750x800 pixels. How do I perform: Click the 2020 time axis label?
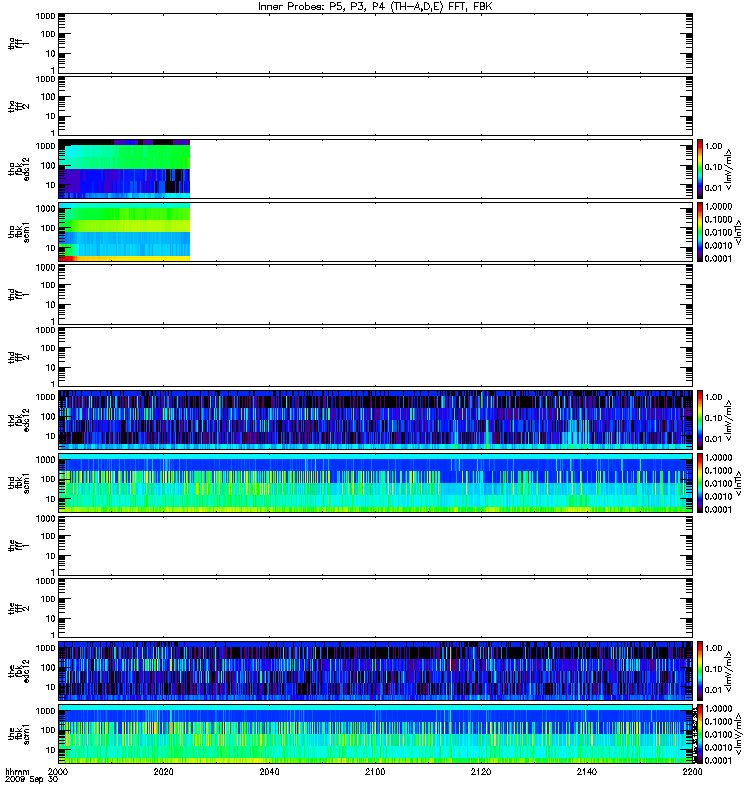coord(164,771)
